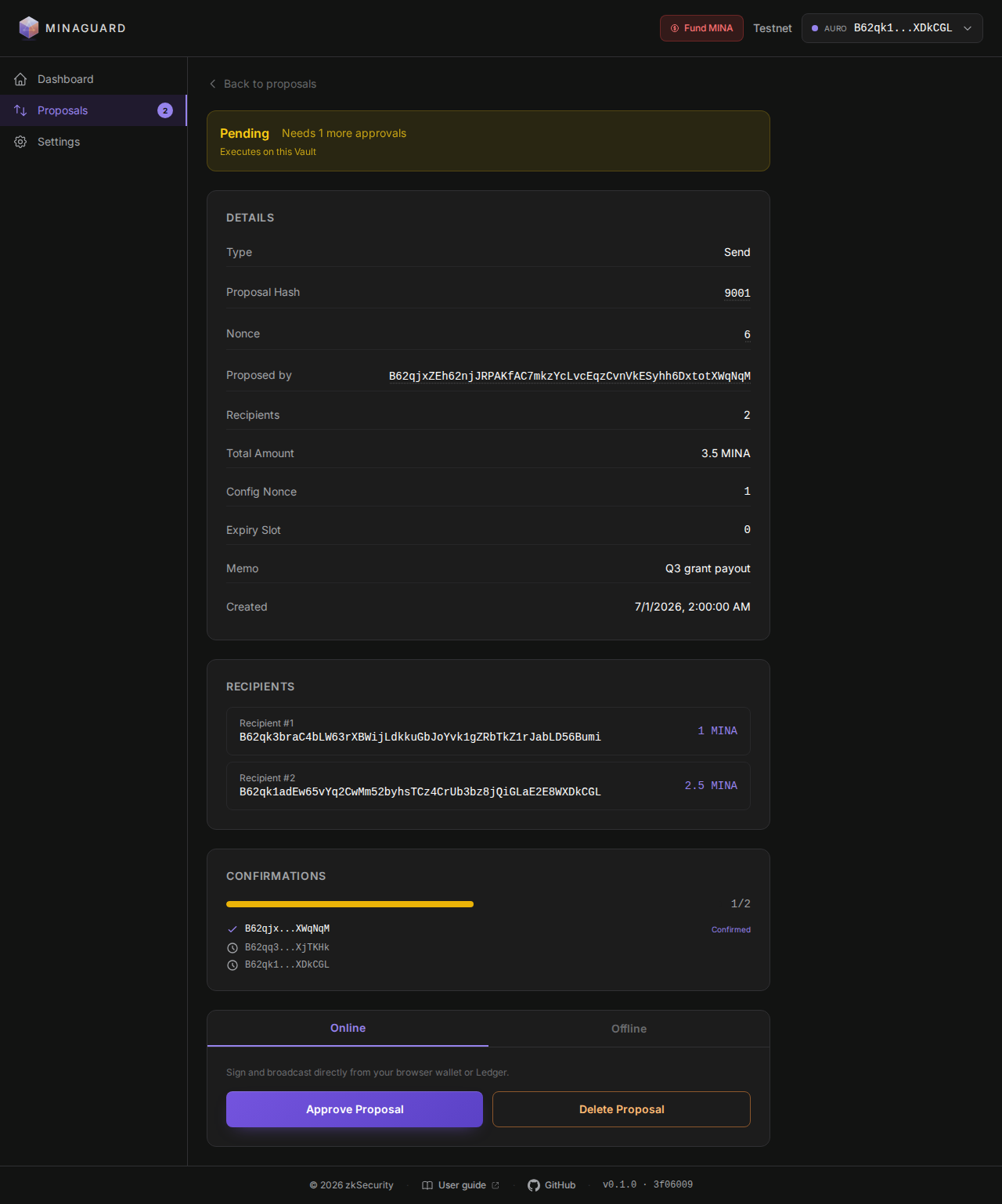The width and height of the screenshot is (1002, 1204).
Task: Click the Proposal Hash value 9001
Action: tap(737, 293)
